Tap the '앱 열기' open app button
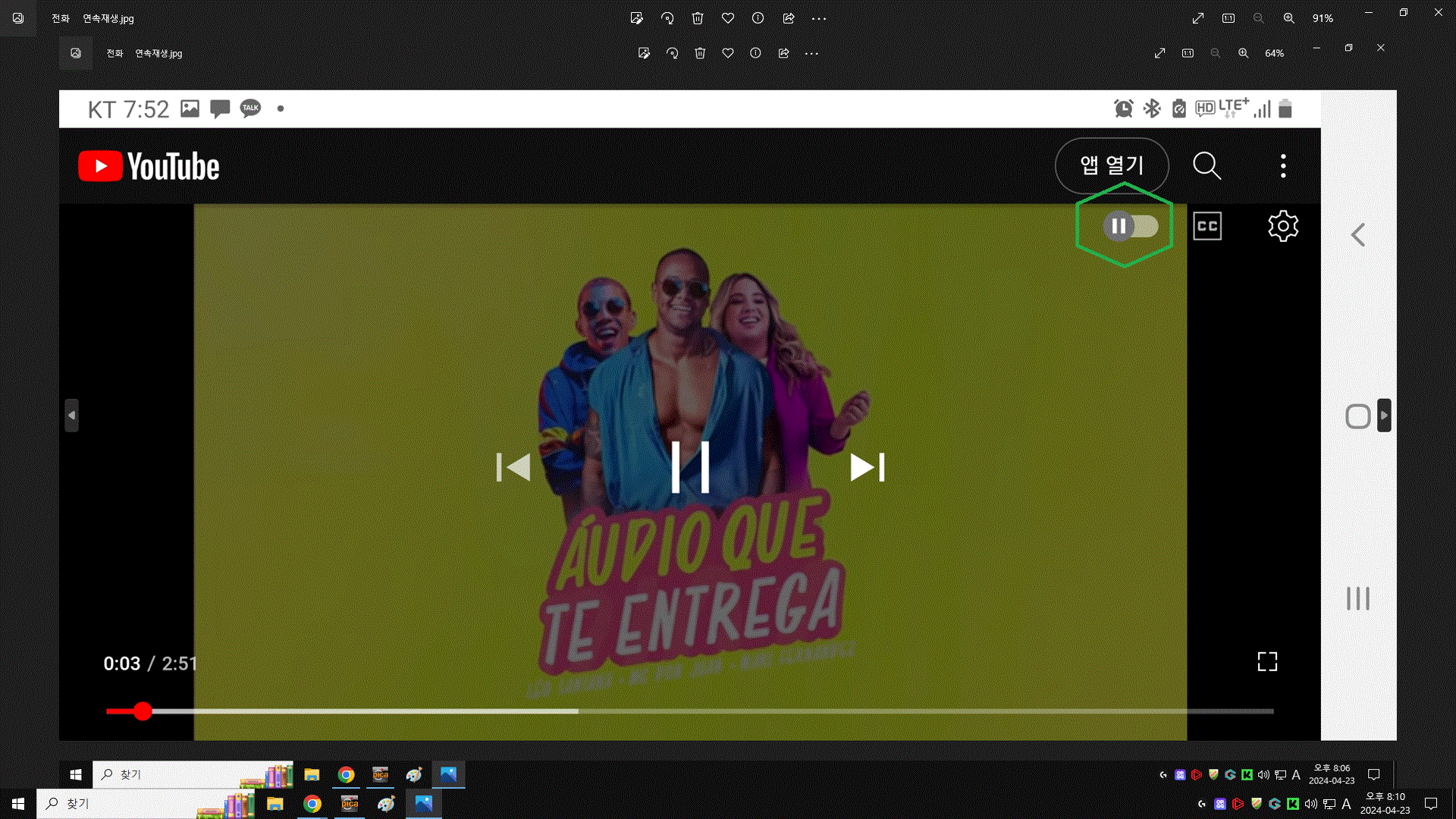The image size is (1456, 819). click(1112, 165)
